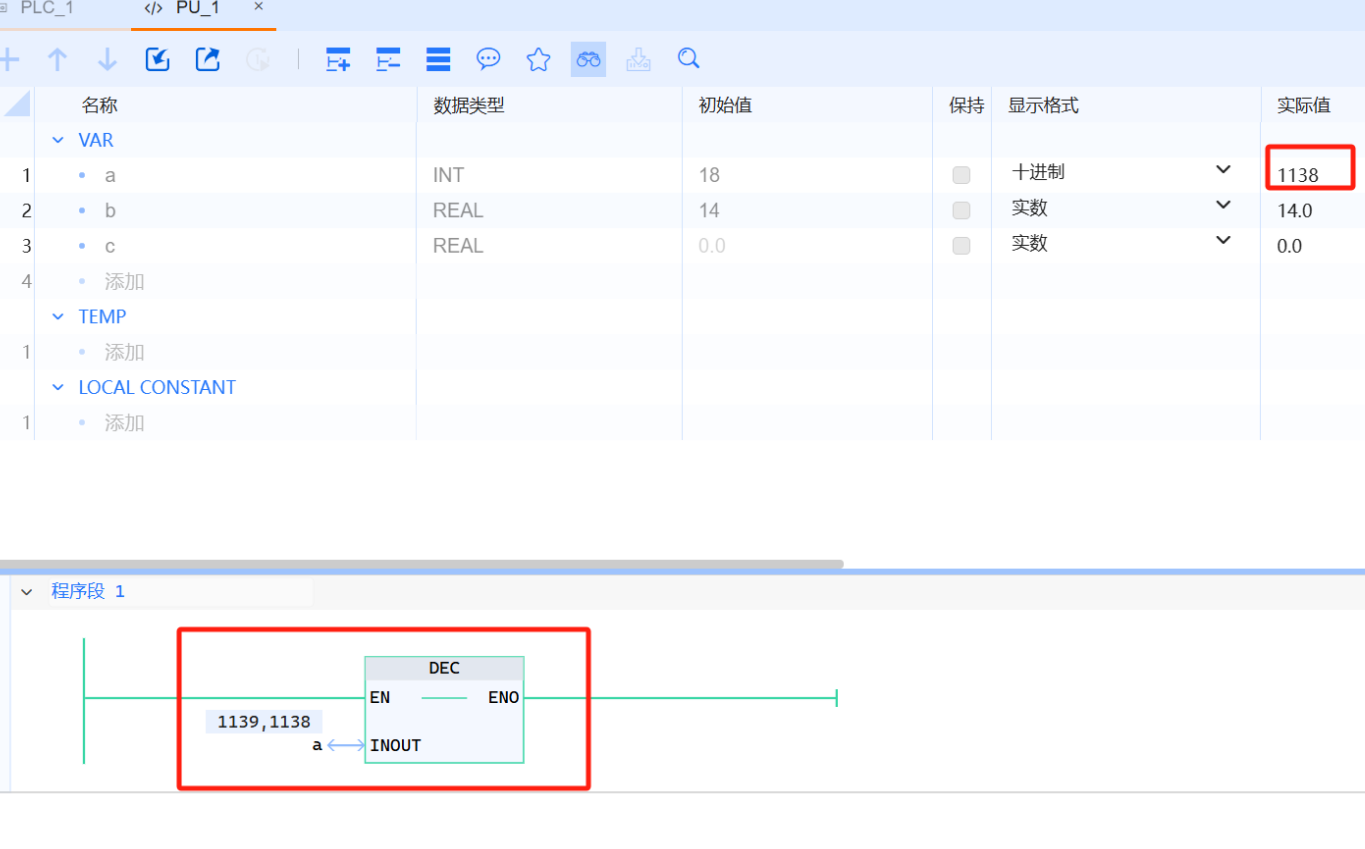Tick retain checkbox for variable c

coord(961,246)
